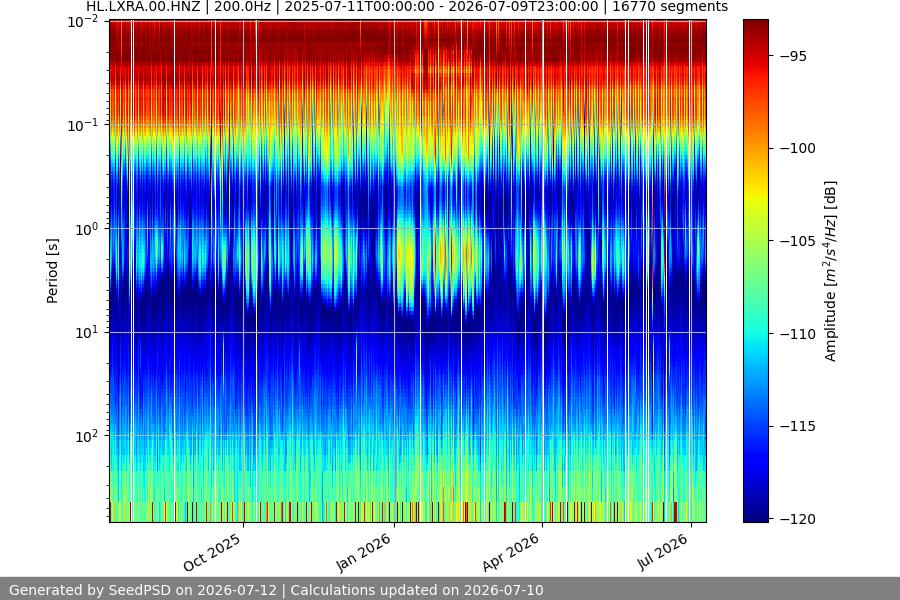Click the 'Period [s]' y-axis label
900x600 pixels.
[x=52, y=271]
